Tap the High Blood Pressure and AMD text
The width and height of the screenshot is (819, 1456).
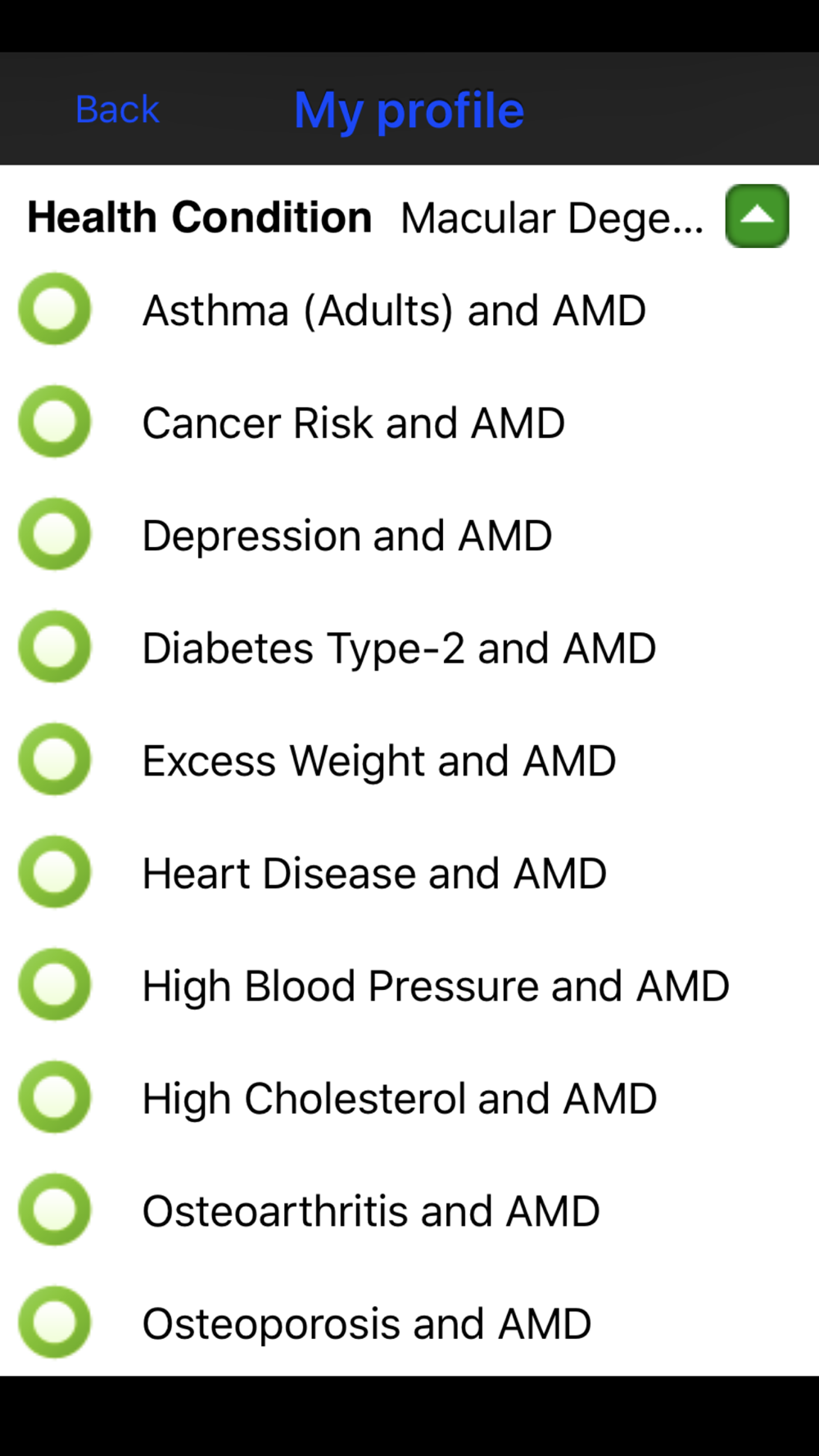tap(436, 986)
